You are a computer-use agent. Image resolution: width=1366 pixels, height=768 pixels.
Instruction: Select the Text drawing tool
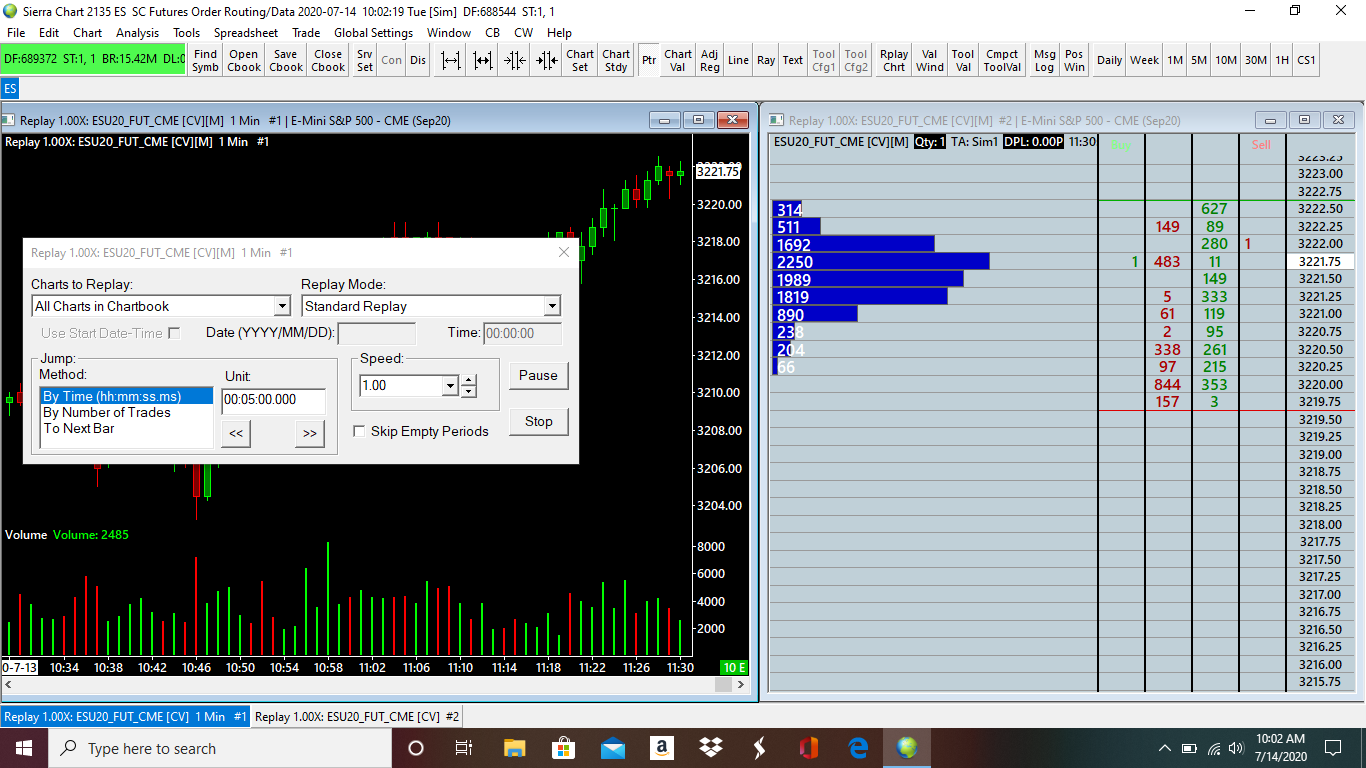pyautogui.click(x=793, y=60)
